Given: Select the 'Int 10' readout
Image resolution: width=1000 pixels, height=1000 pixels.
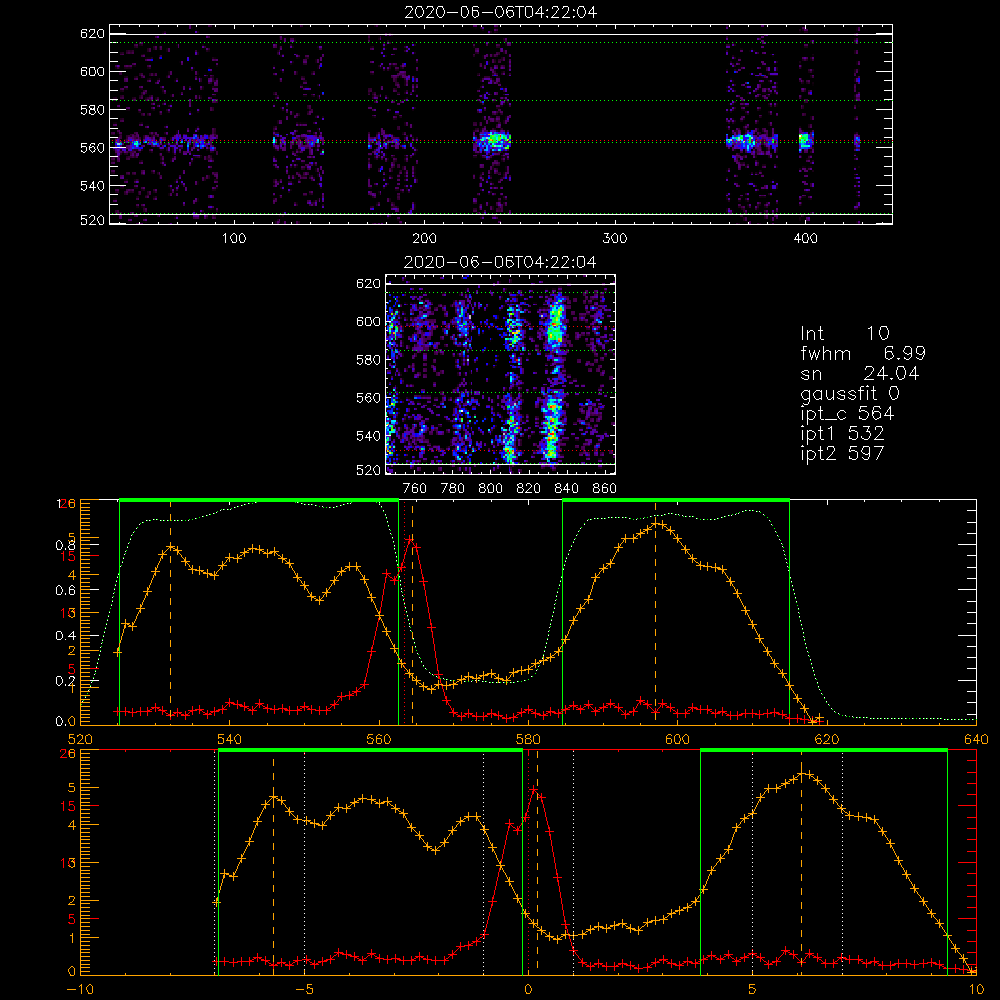Looking at the screenshot, I should 844,334.
